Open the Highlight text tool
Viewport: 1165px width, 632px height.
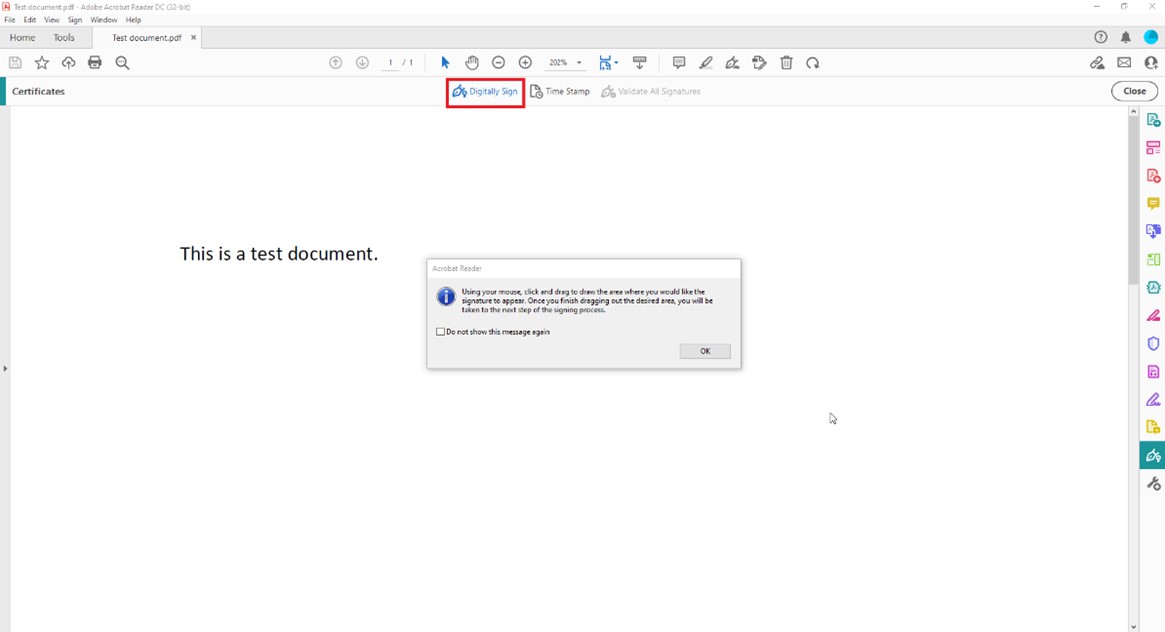coord(706,62)
